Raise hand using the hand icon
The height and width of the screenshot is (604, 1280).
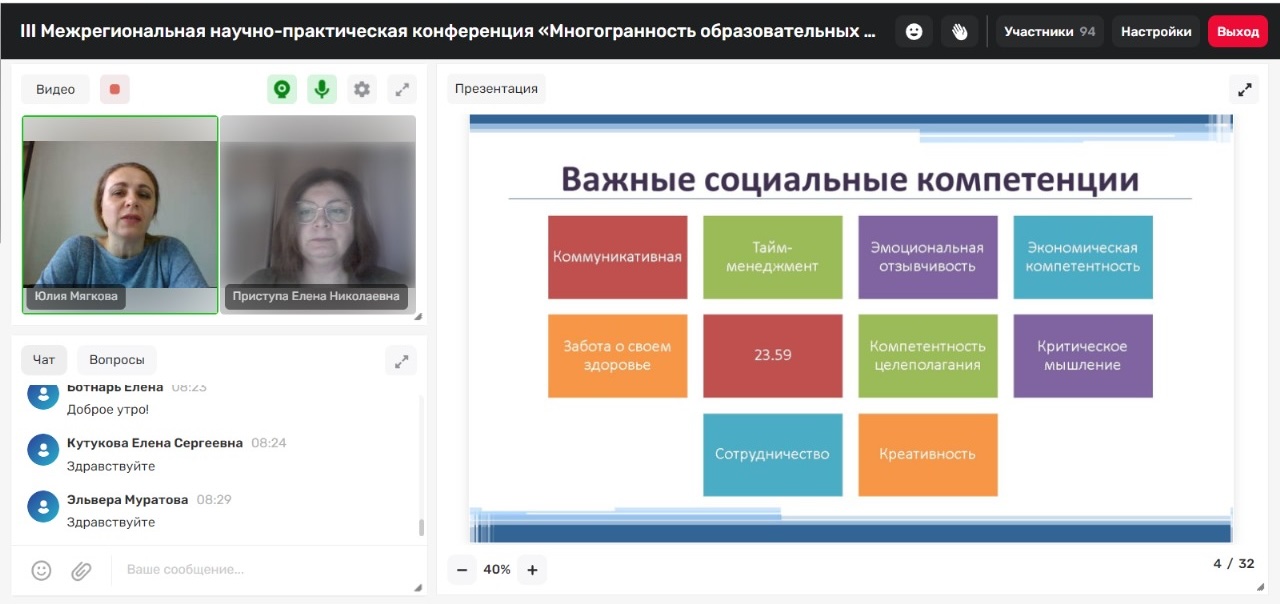tap(960, 32)
